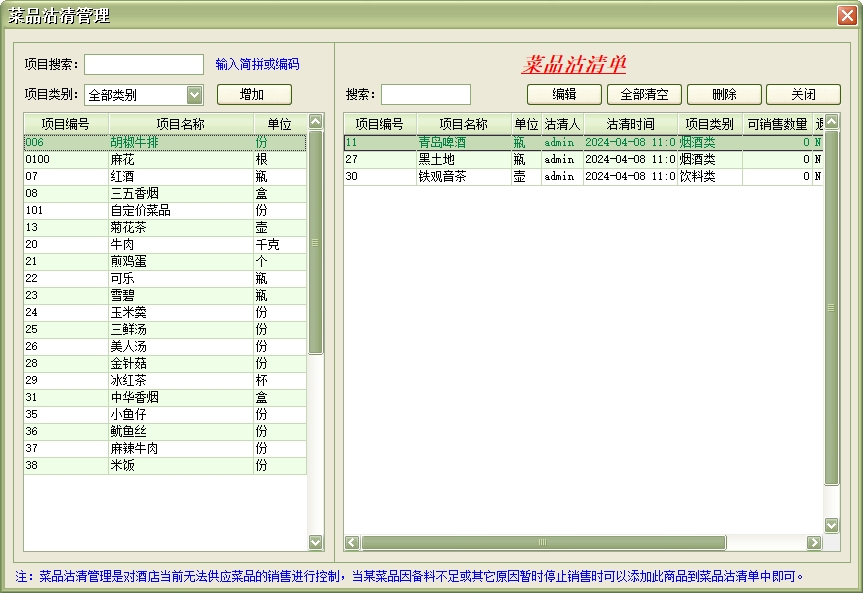Click the 沽清时间 column header

click(630, 124)
